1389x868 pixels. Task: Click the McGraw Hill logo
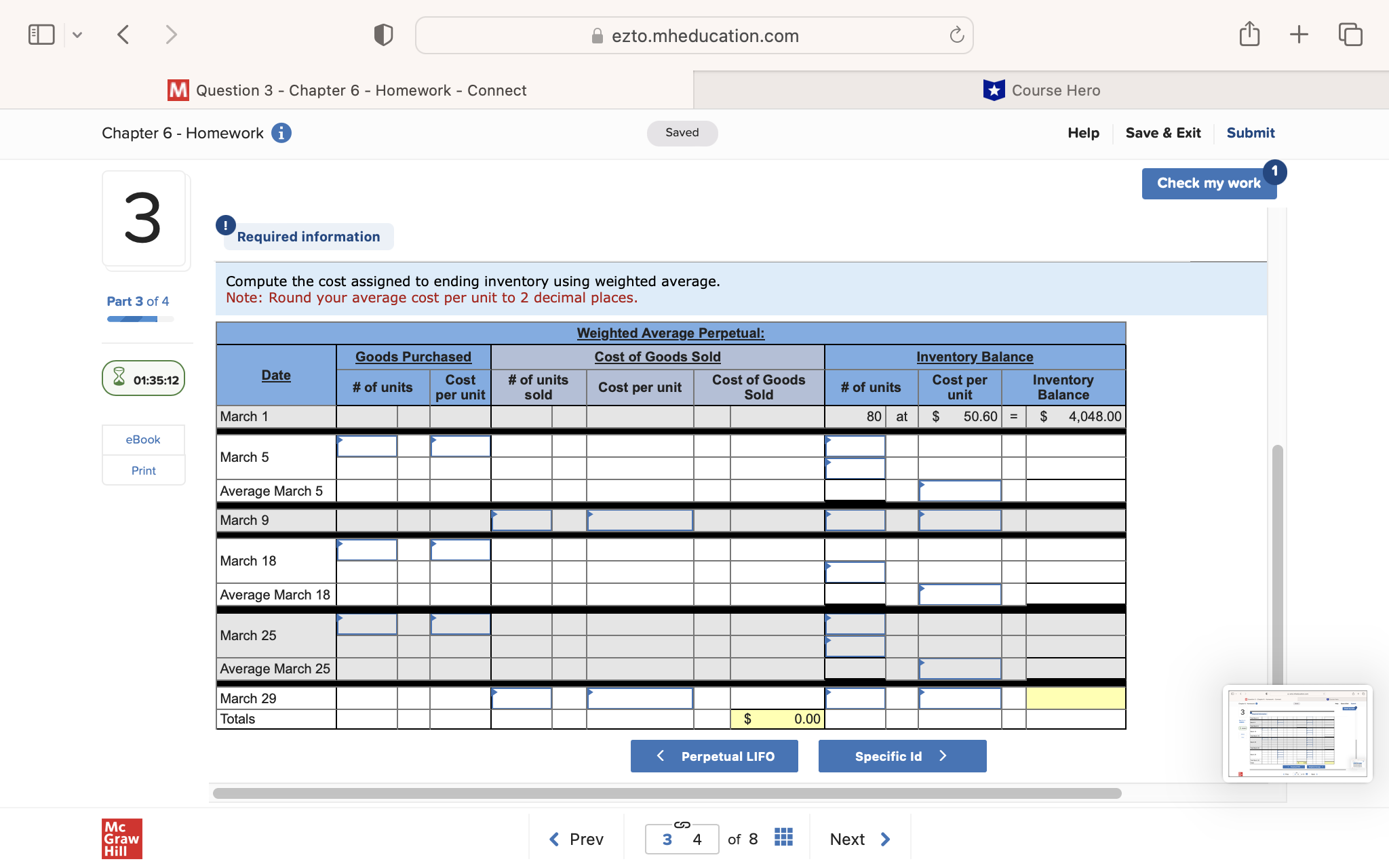(121, 838)
